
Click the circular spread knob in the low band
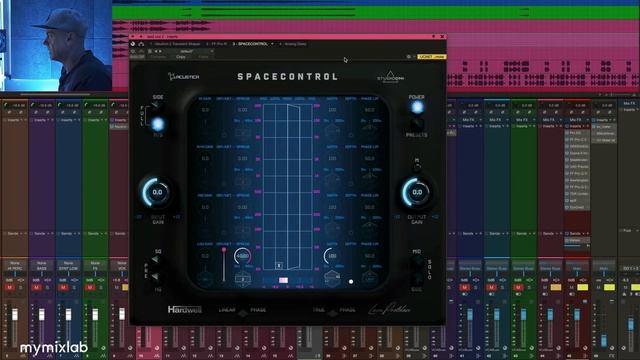coord(242,256)
